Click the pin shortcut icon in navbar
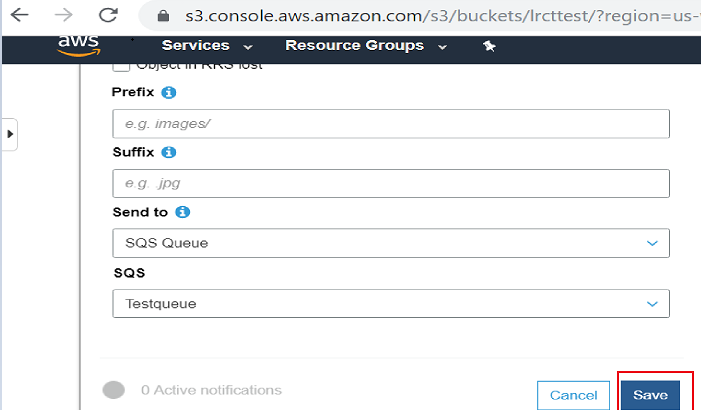This screenshot has width=701, height=410. tap(489, 46)
